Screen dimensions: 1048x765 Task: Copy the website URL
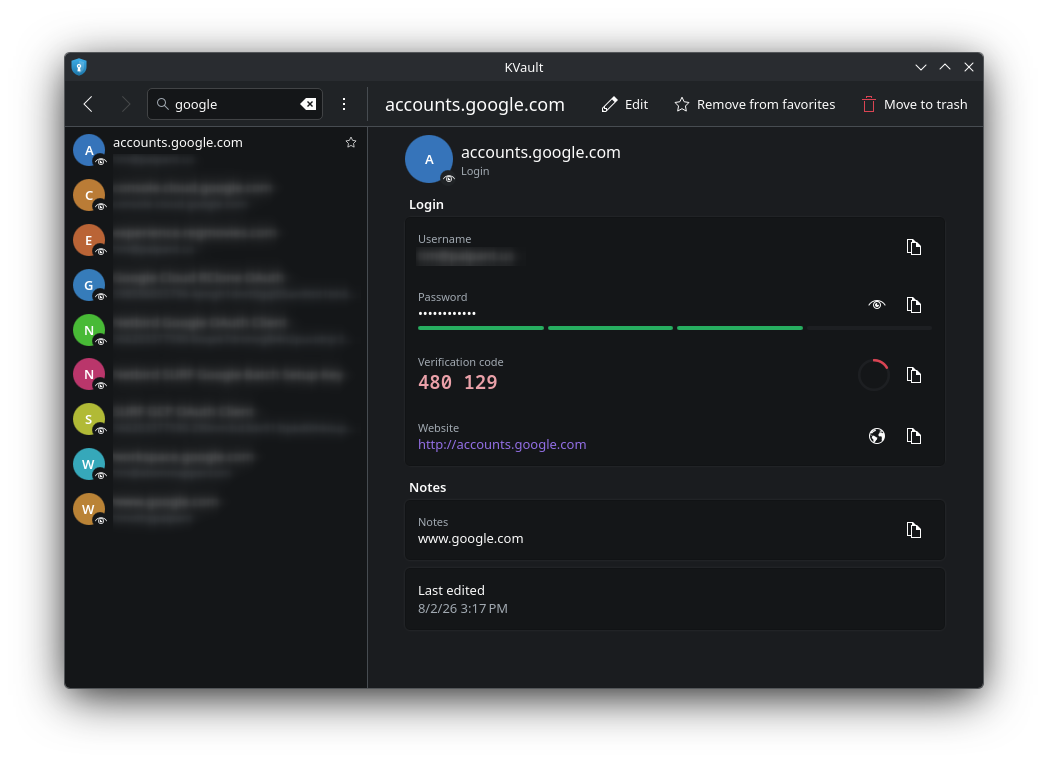pos(914,436)
